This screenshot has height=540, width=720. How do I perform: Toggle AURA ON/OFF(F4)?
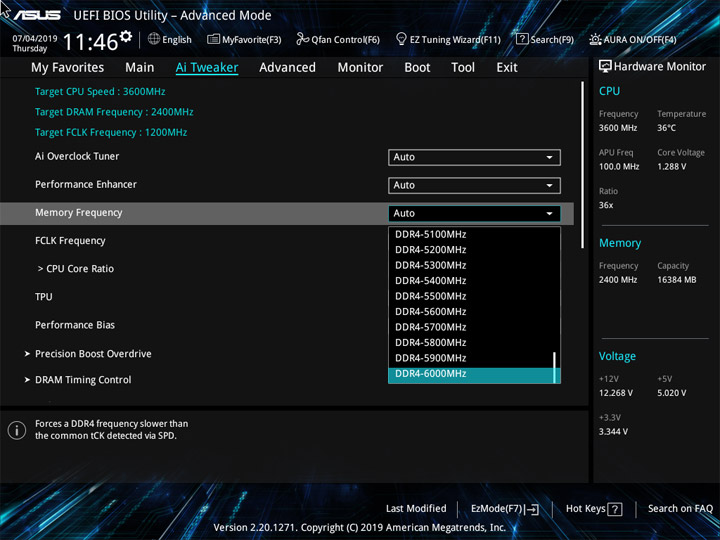click(x=640, y=40)
